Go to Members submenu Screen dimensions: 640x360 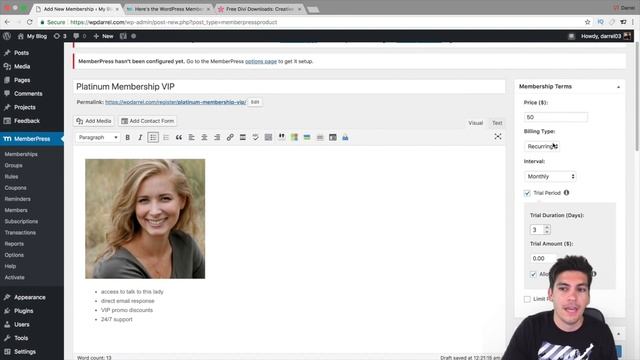point(16,210)
